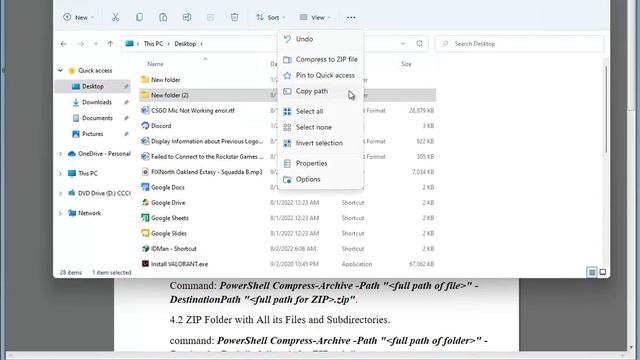Screen dimensions: 640x360
Task: Select the Google Slides shortcut icon
Action: (x=145, y=233)
